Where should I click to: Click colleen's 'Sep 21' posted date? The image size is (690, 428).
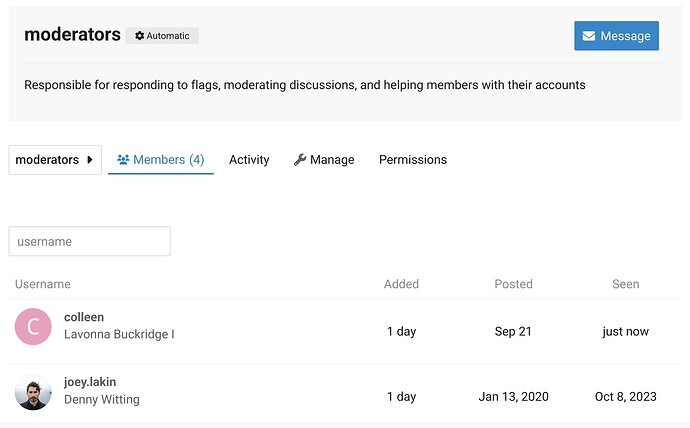point(513,331)
